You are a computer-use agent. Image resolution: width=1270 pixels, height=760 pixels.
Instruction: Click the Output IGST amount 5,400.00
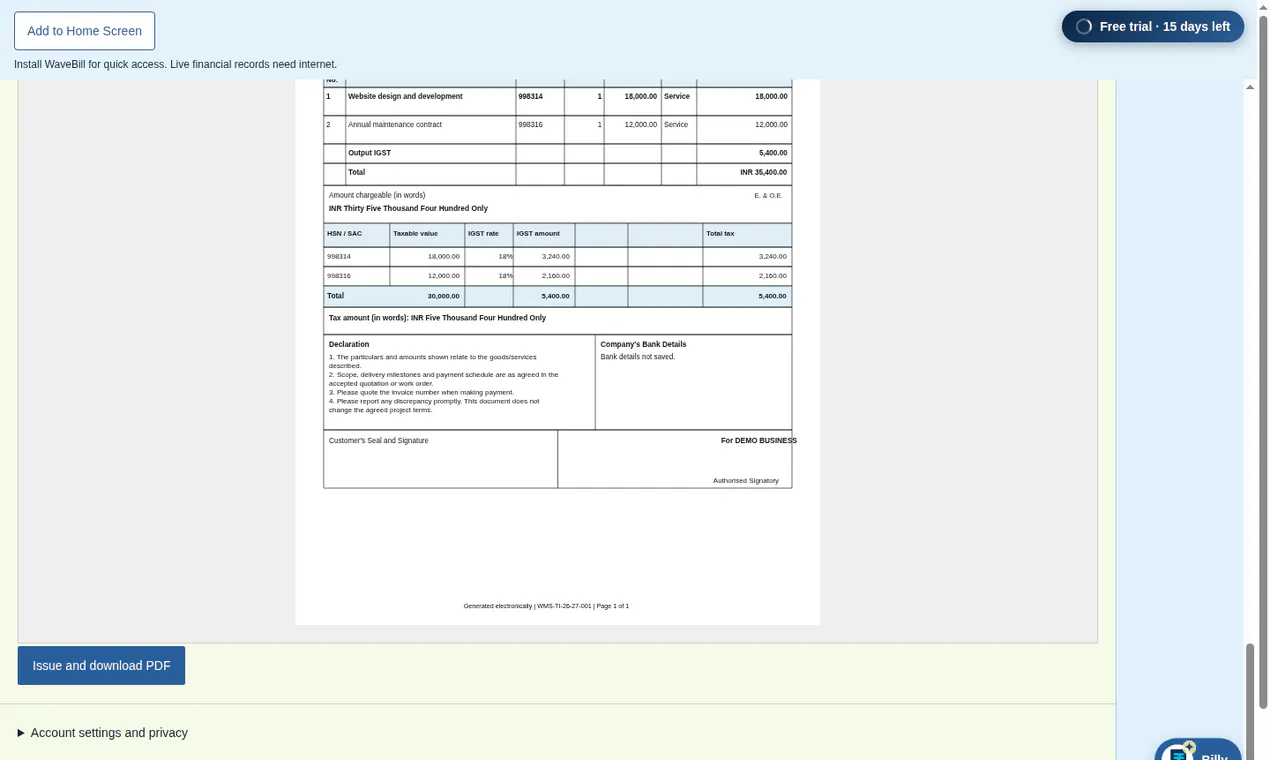[773, 153]
